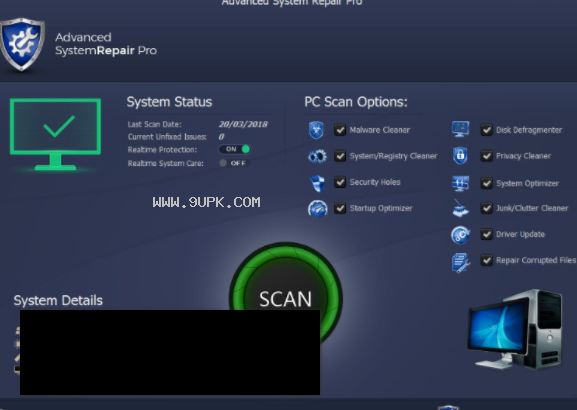Screen dimensions: 577x410
Task: Click the Disk Defragmenter label
Action: coord(529,130)
